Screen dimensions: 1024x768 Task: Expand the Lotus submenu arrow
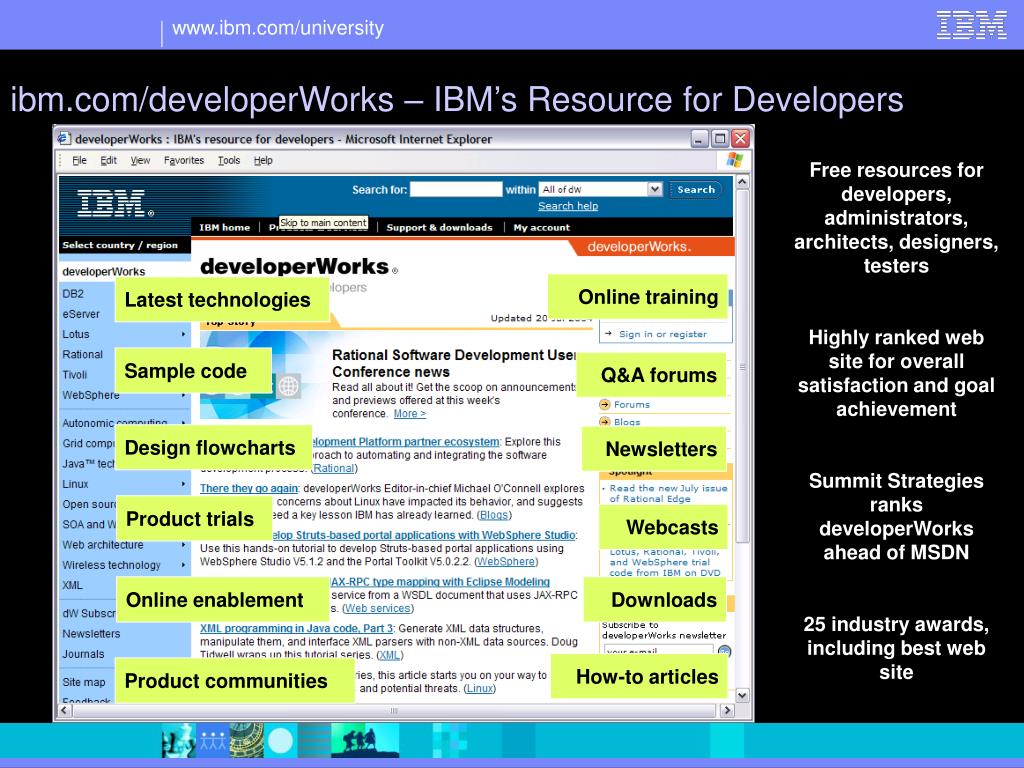184,334
